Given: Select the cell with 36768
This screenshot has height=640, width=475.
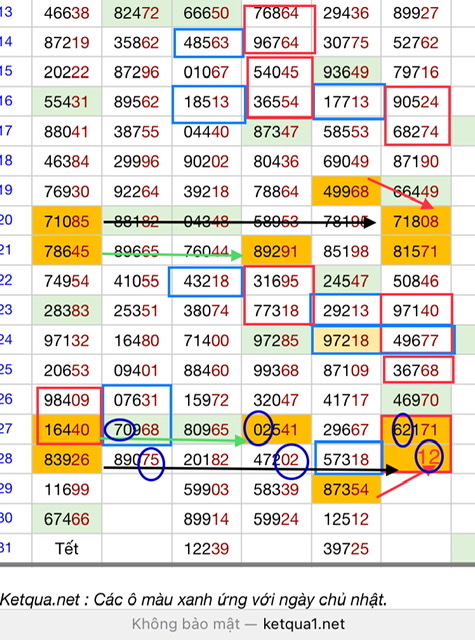Looking at the screenshot, I should (416, 370).
